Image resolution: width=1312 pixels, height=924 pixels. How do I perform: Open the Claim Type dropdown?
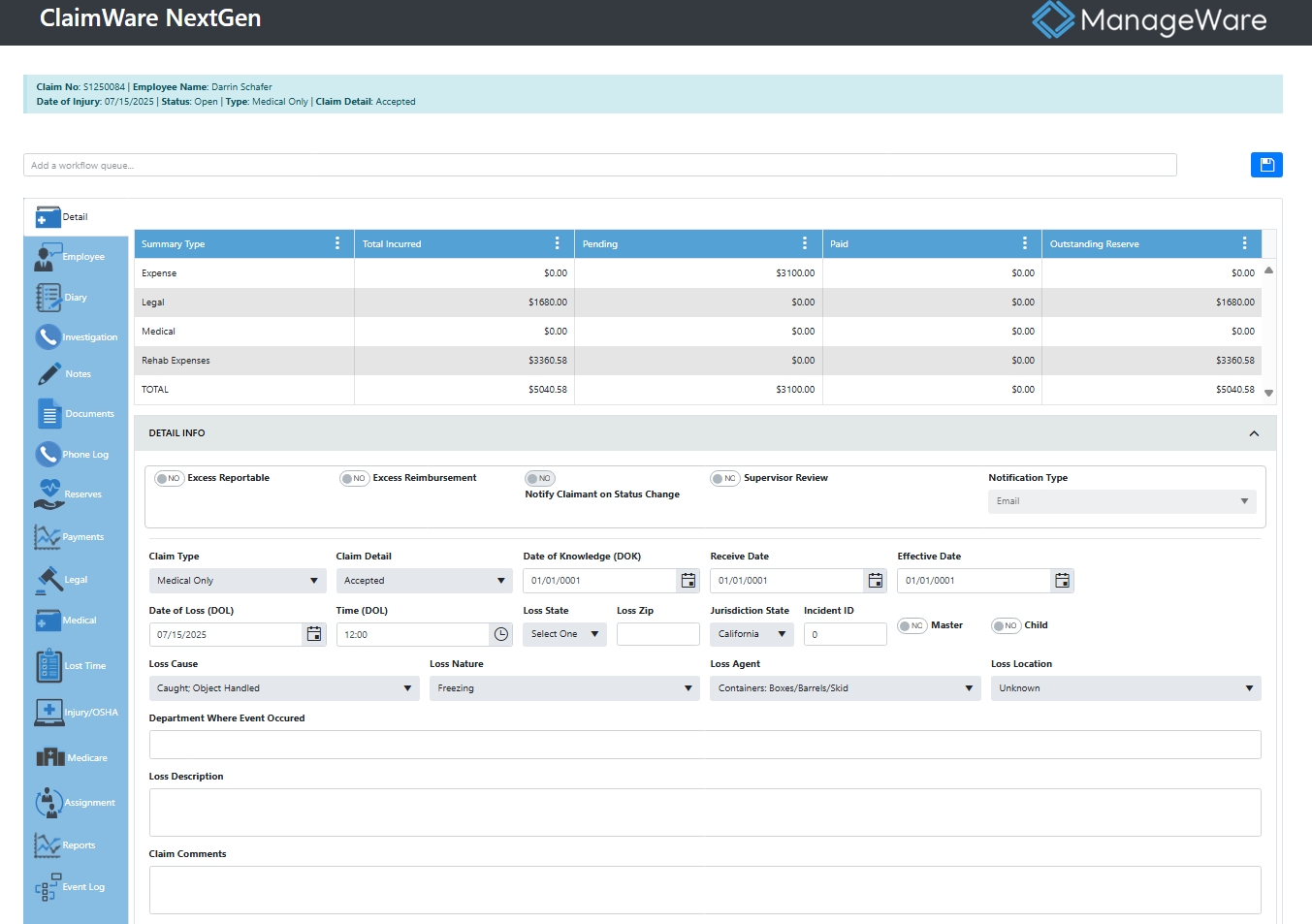point(238,581)
